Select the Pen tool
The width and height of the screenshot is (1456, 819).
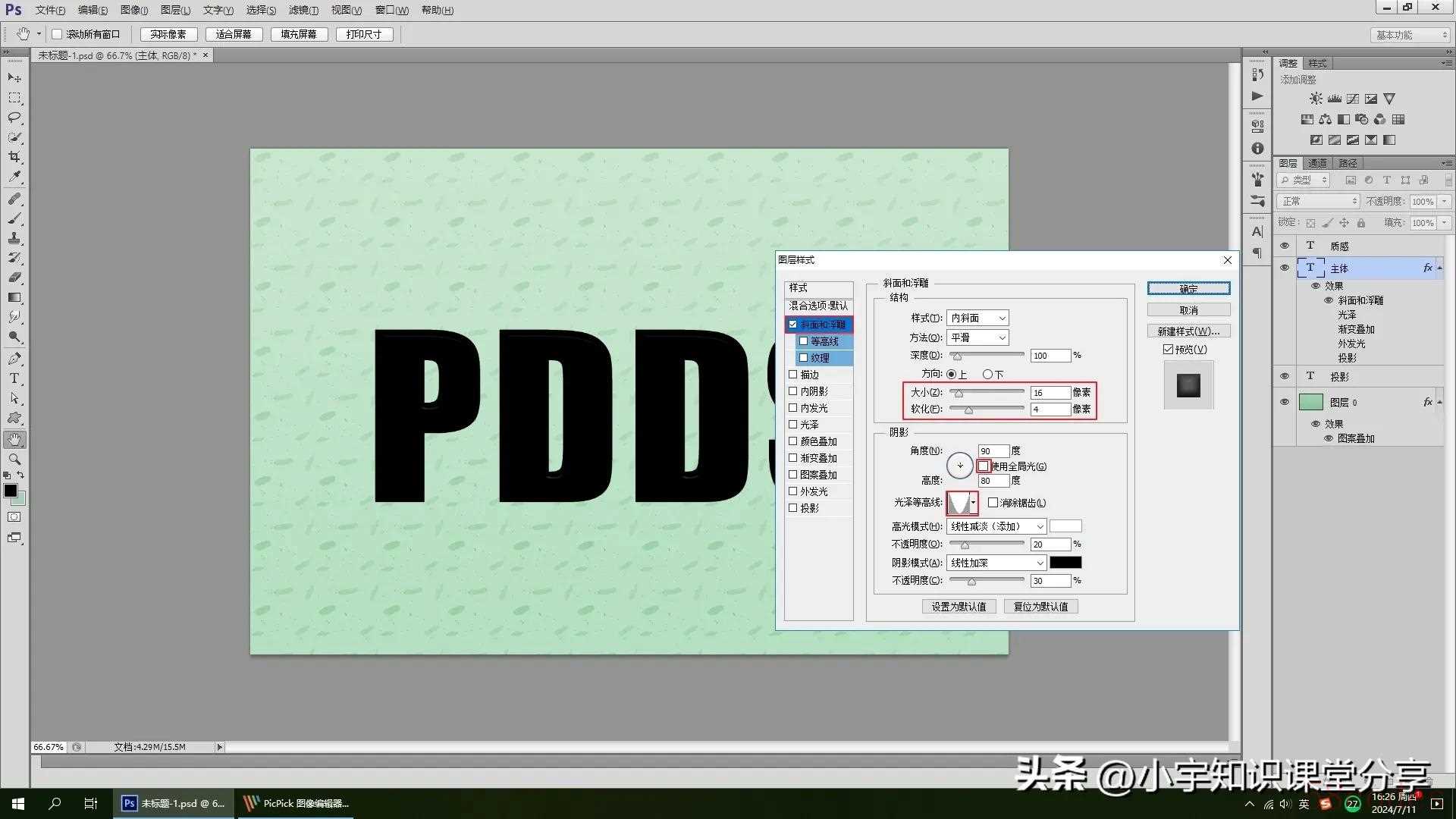(14, 359)
